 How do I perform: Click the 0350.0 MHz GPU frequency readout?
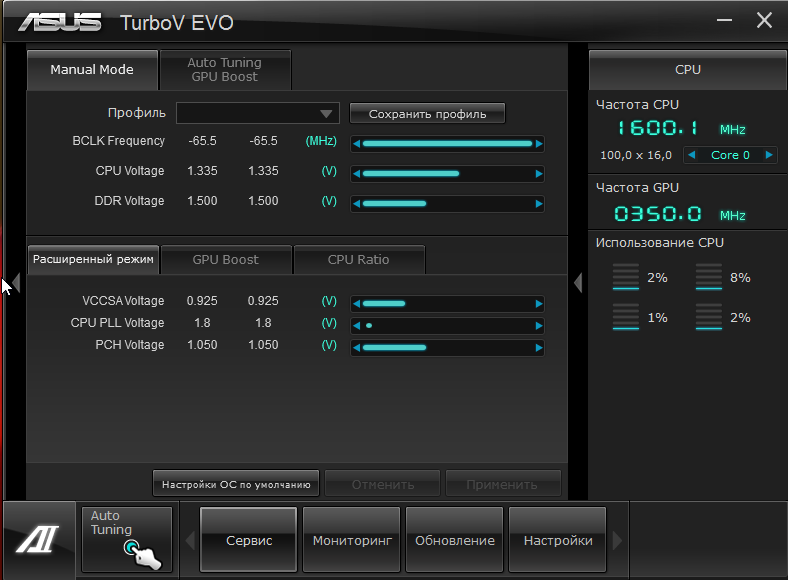coord(657,214)
